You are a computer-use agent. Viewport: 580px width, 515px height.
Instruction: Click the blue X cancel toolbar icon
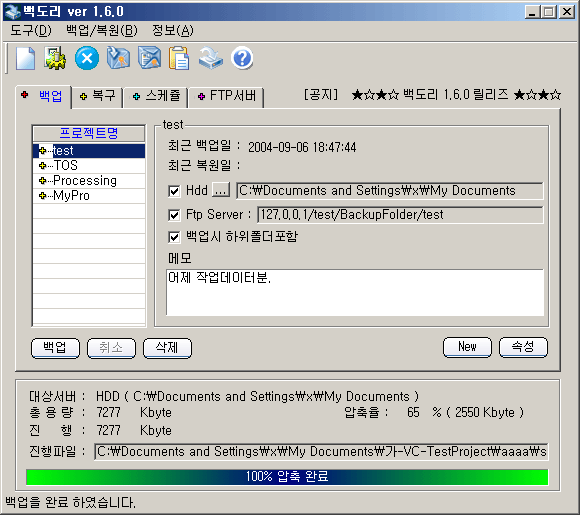87,58
